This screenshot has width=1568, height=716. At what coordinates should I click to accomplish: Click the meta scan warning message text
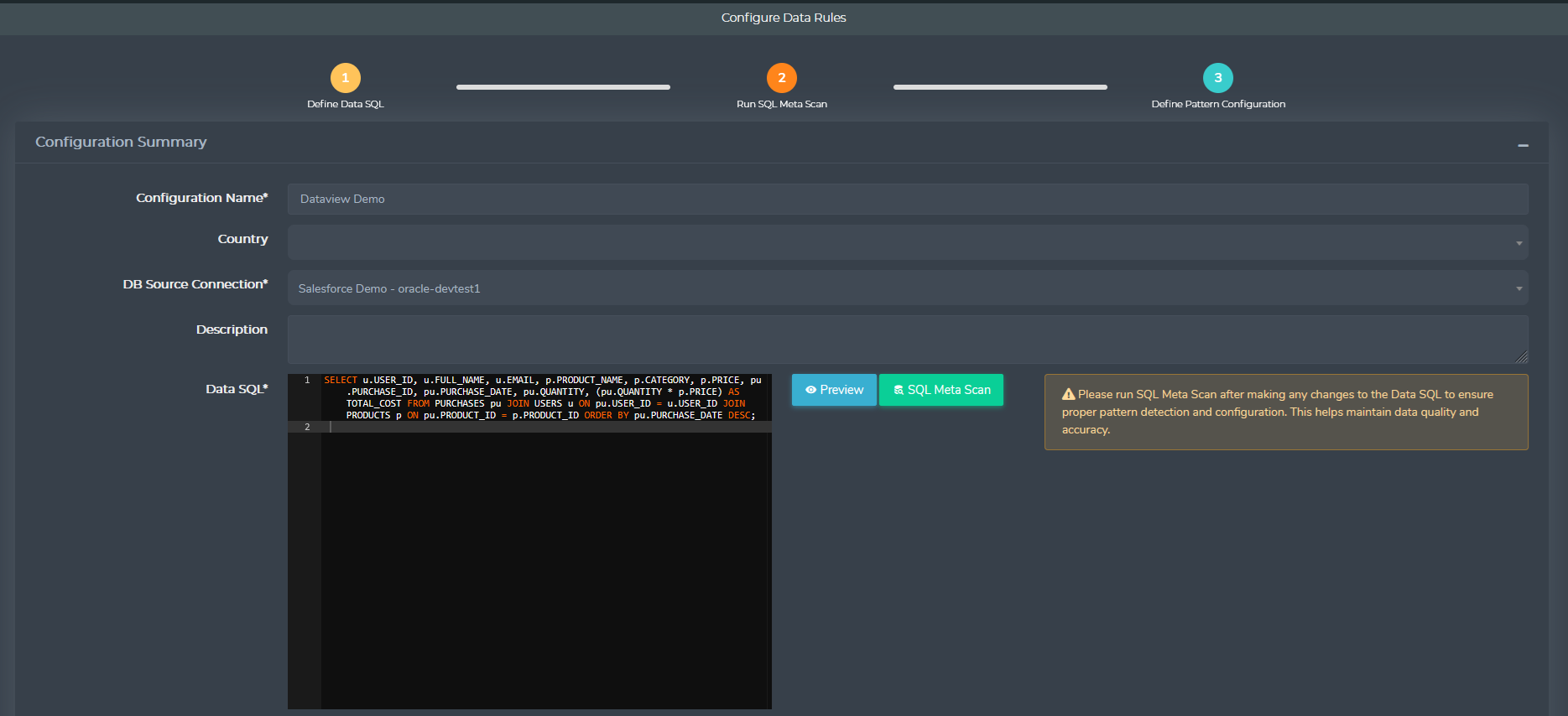click(1277, 412)
